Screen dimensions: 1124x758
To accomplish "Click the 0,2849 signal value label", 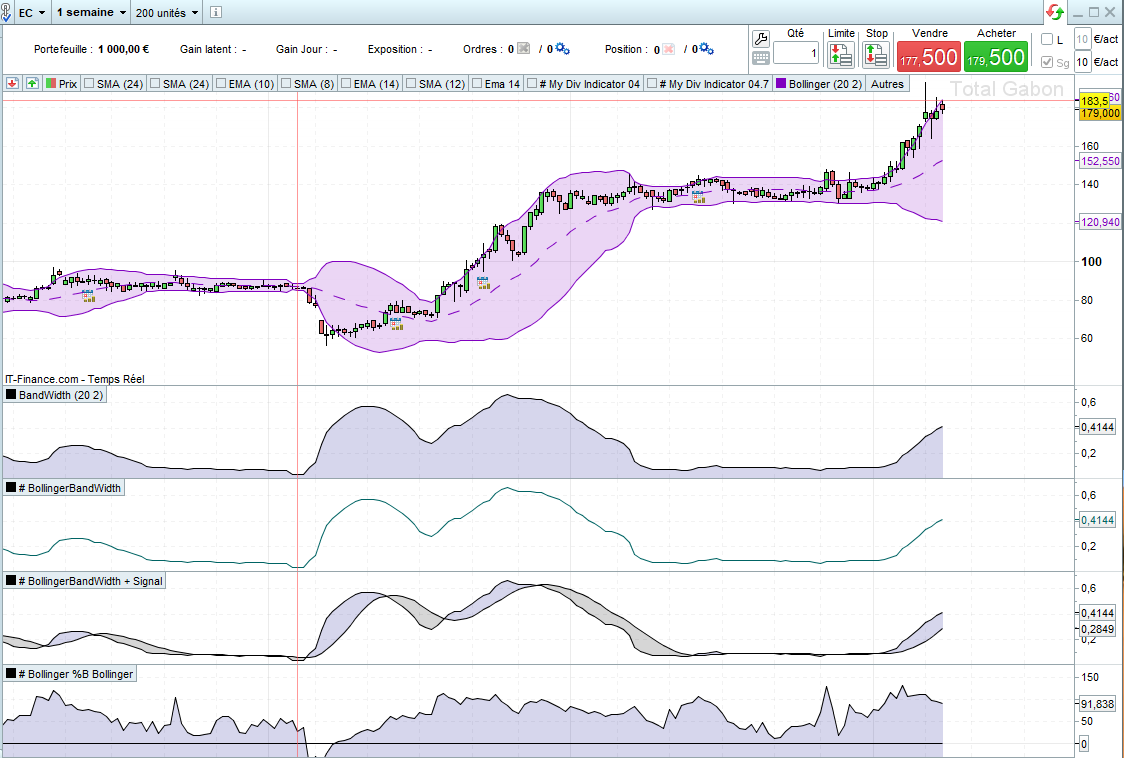I will [x=1097, y=630].
